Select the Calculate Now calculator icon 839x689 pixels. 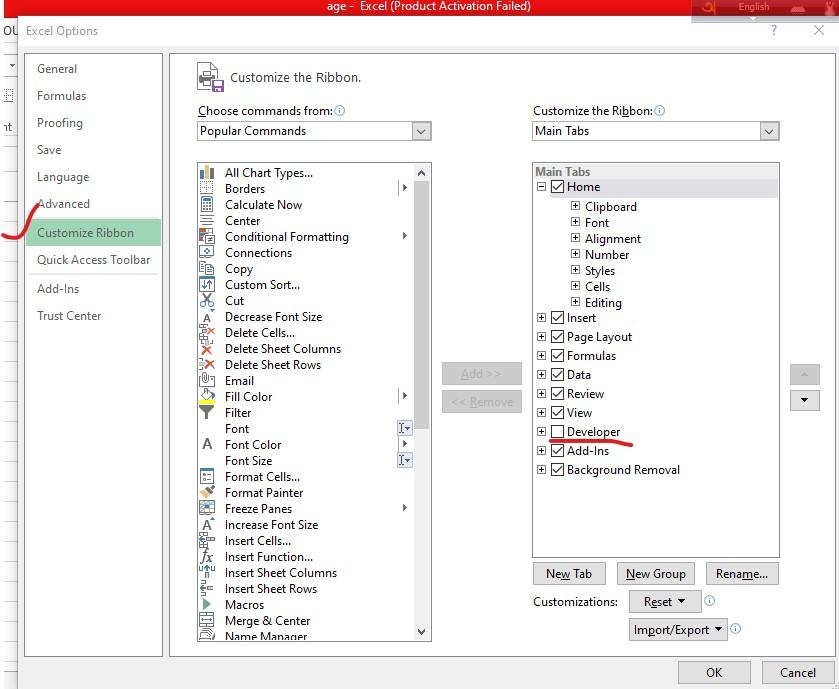[207, 205]
